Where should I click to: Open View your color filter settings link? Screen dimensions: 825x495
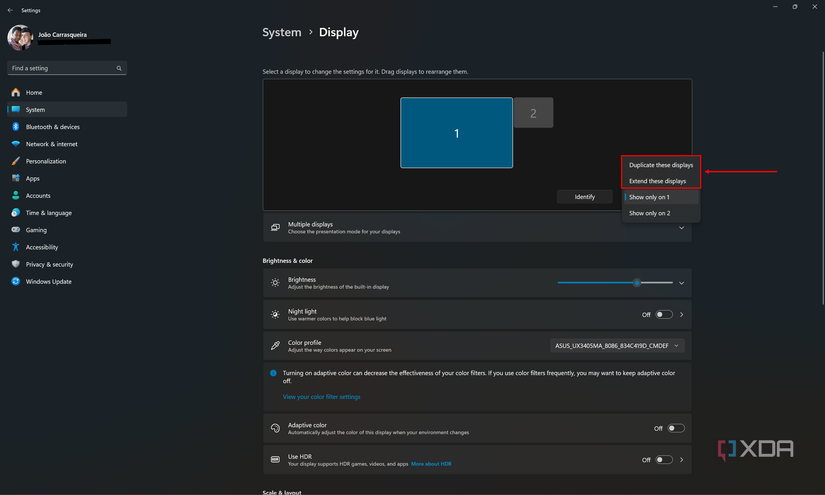(321, 397)
